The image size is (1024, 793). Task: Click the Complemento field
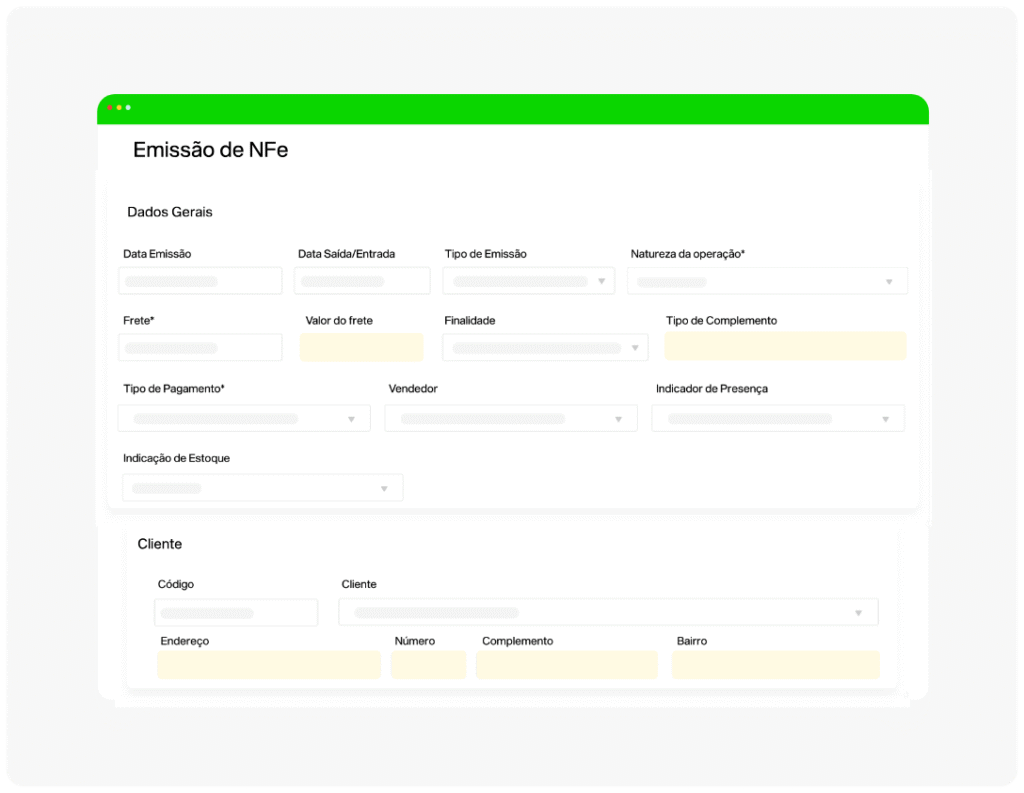point(567,665)
